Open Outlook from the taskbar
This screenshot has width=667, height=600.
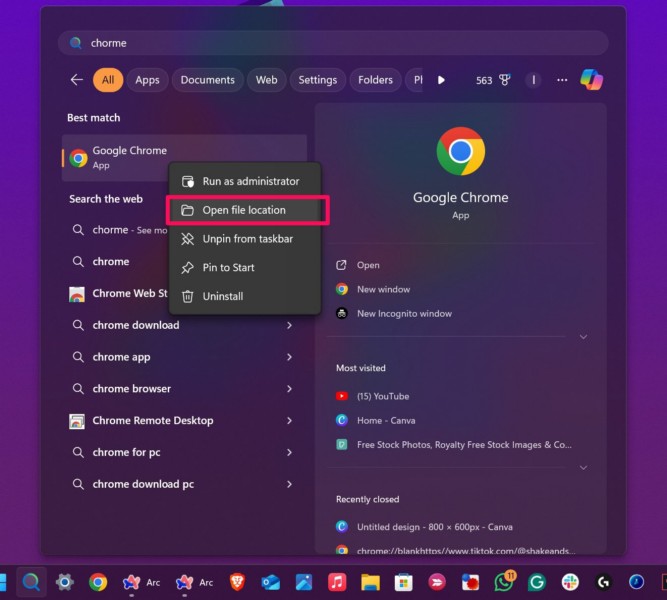click(271, 582)
